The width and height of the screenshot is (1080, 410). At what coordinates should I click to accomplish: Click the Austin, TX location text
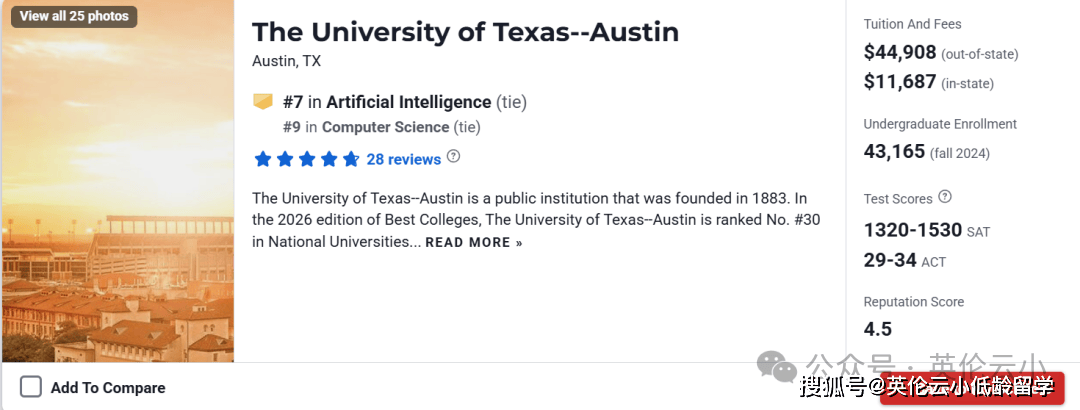click(x=286, y=61)
